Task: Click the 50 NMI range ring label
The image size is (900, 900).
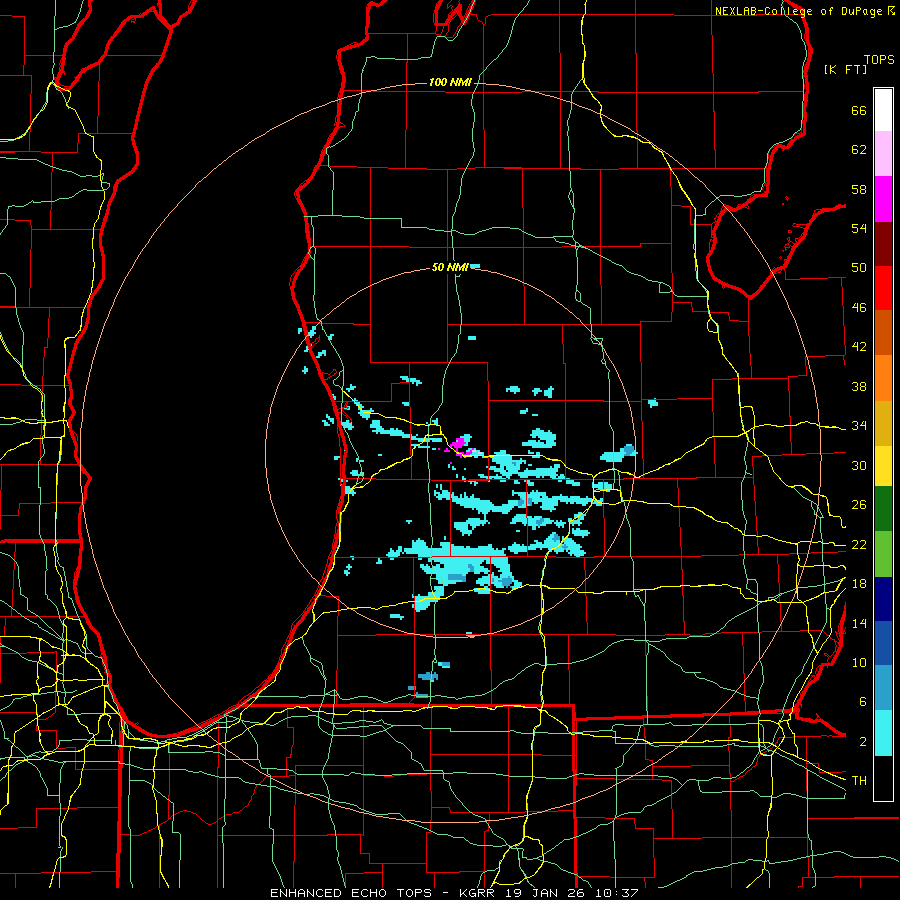Action: (451, 267)
